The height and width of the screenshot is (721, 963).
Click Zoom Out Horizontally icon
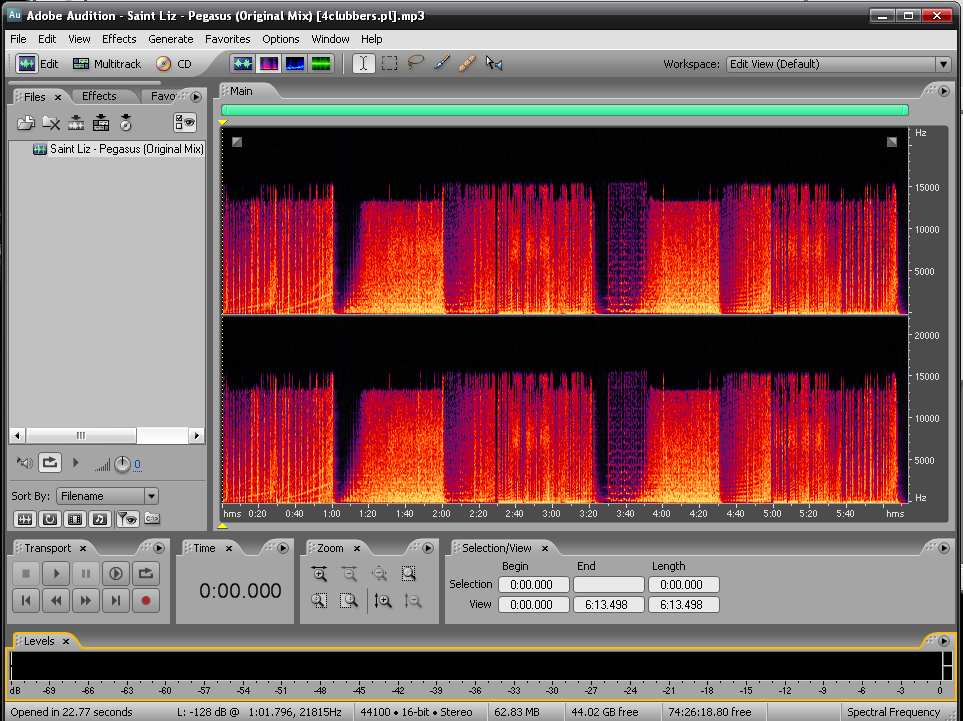349,574
